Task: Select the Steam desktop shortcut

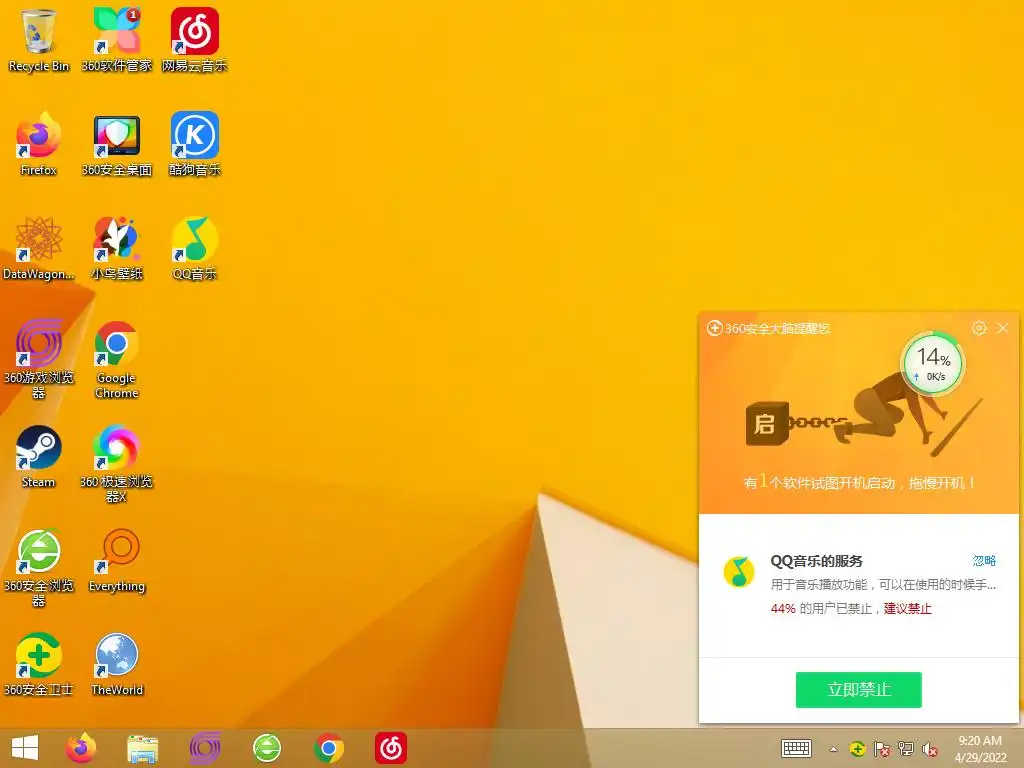Action: pos(39,456)
